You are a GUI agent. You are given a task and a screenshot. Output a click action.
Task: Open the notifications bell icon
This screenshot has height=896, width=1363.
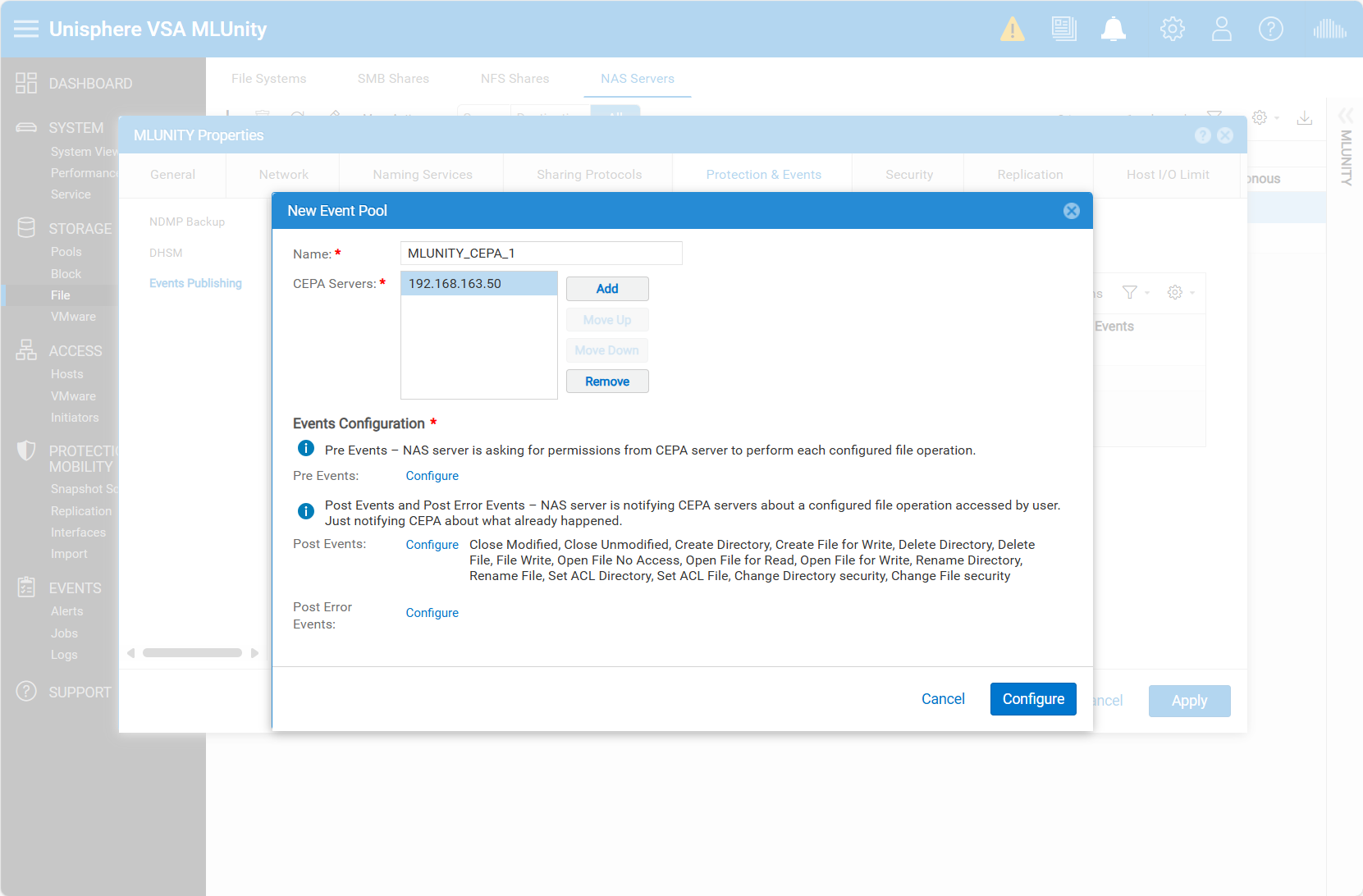[1113, 30]
